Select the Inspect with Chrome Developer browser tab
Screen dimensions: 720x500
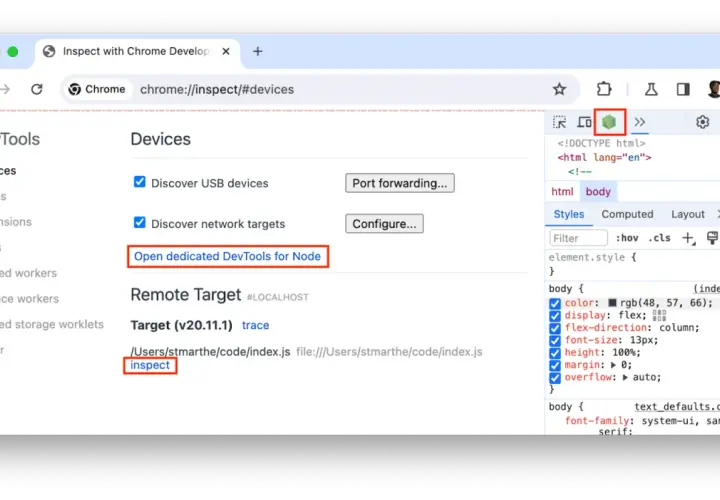tap(137, 51)
